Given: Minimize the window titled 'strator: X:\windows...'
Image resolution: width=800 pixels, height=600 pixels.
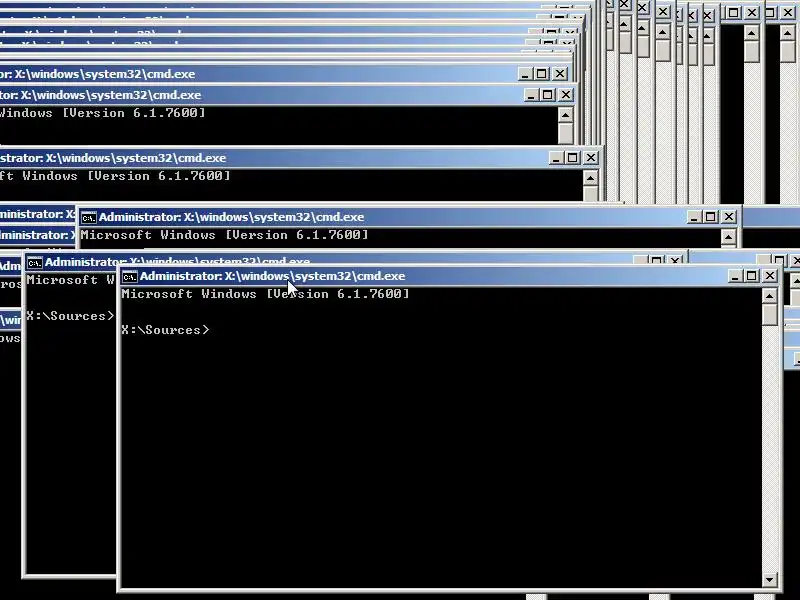Looking at the screenshot, I should click(556, 158).
